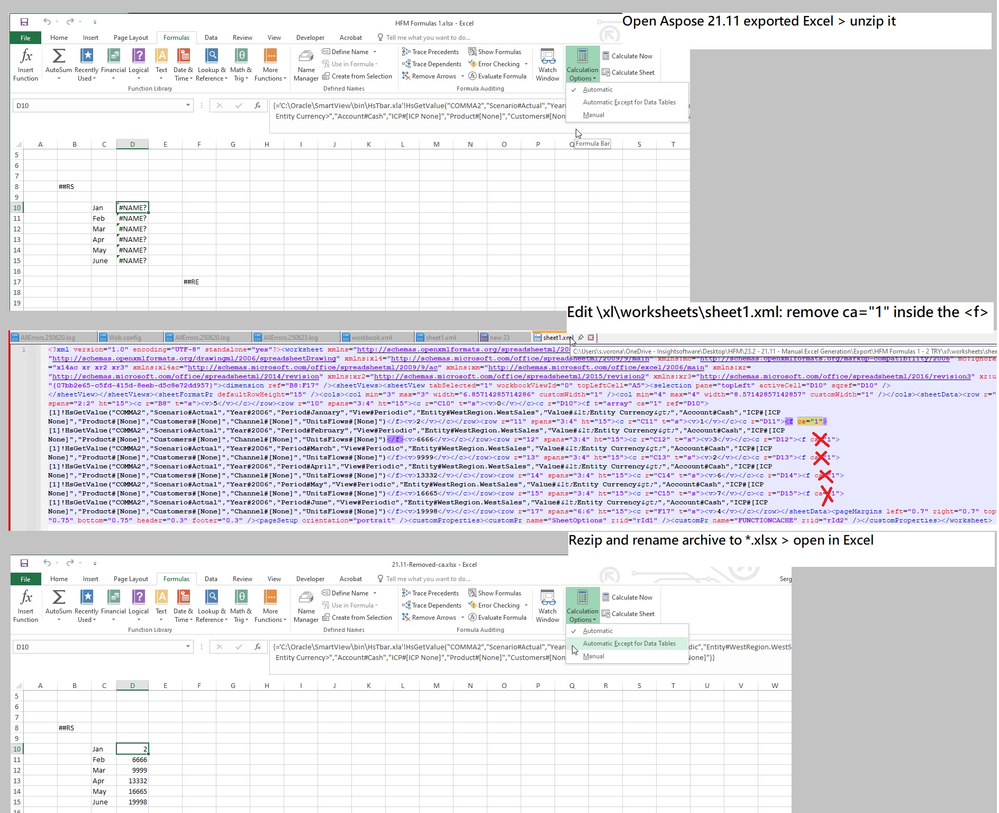Open Name Manager in HFM Formulas window
The height and width of the screenshot is (813, 999).
click(306, 65)
